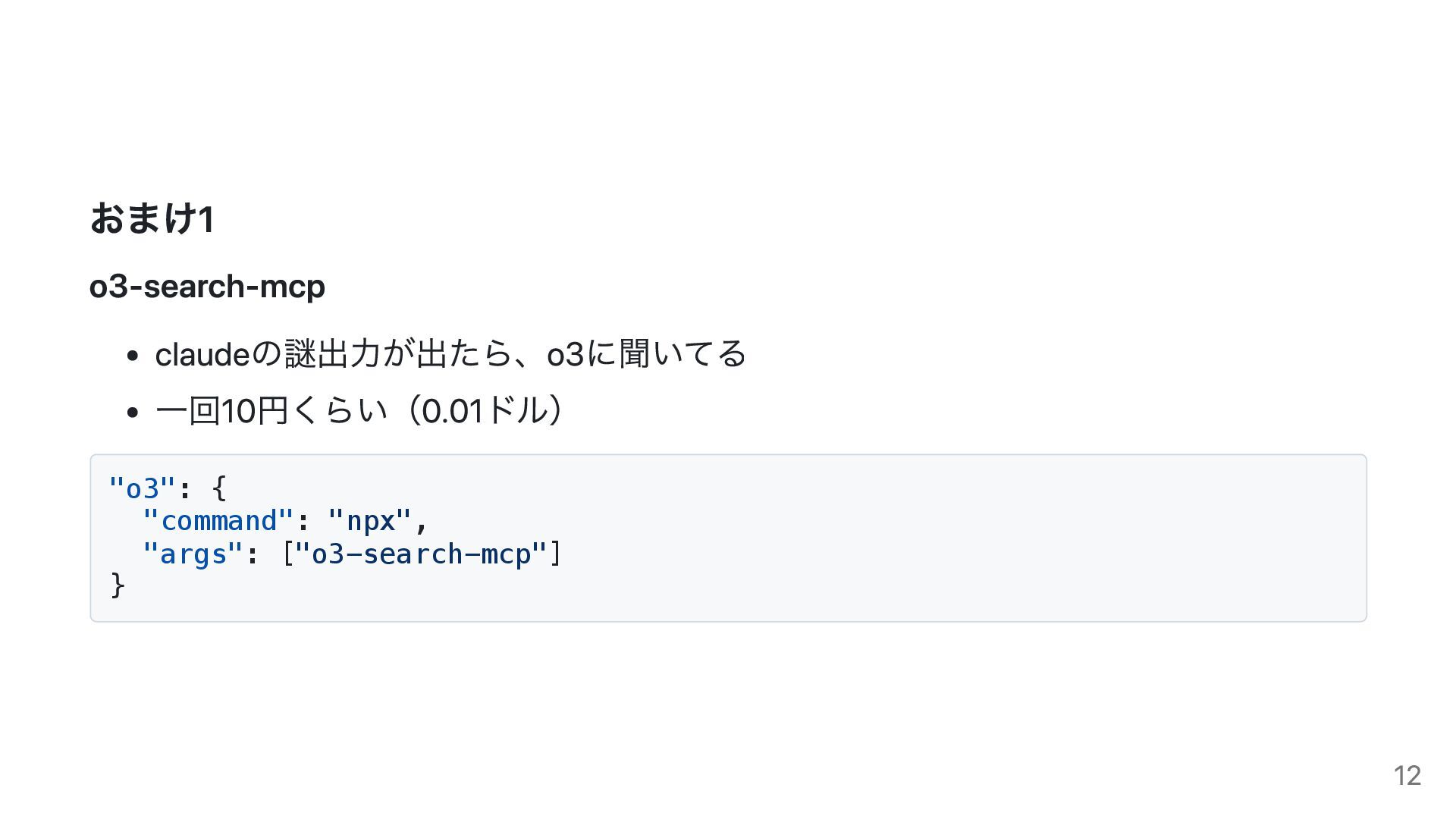Click the second bullet point marker

click(133, 413)
